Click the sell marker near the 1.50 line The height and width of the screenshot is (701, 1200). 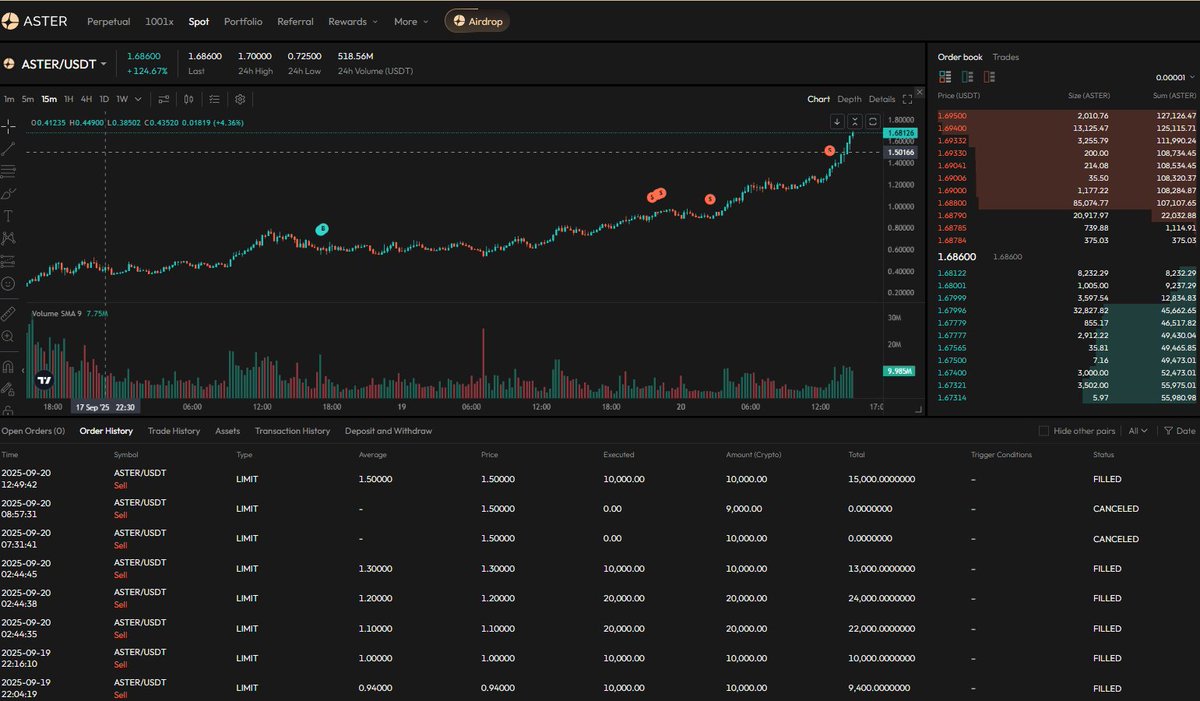tap(829, 150)
